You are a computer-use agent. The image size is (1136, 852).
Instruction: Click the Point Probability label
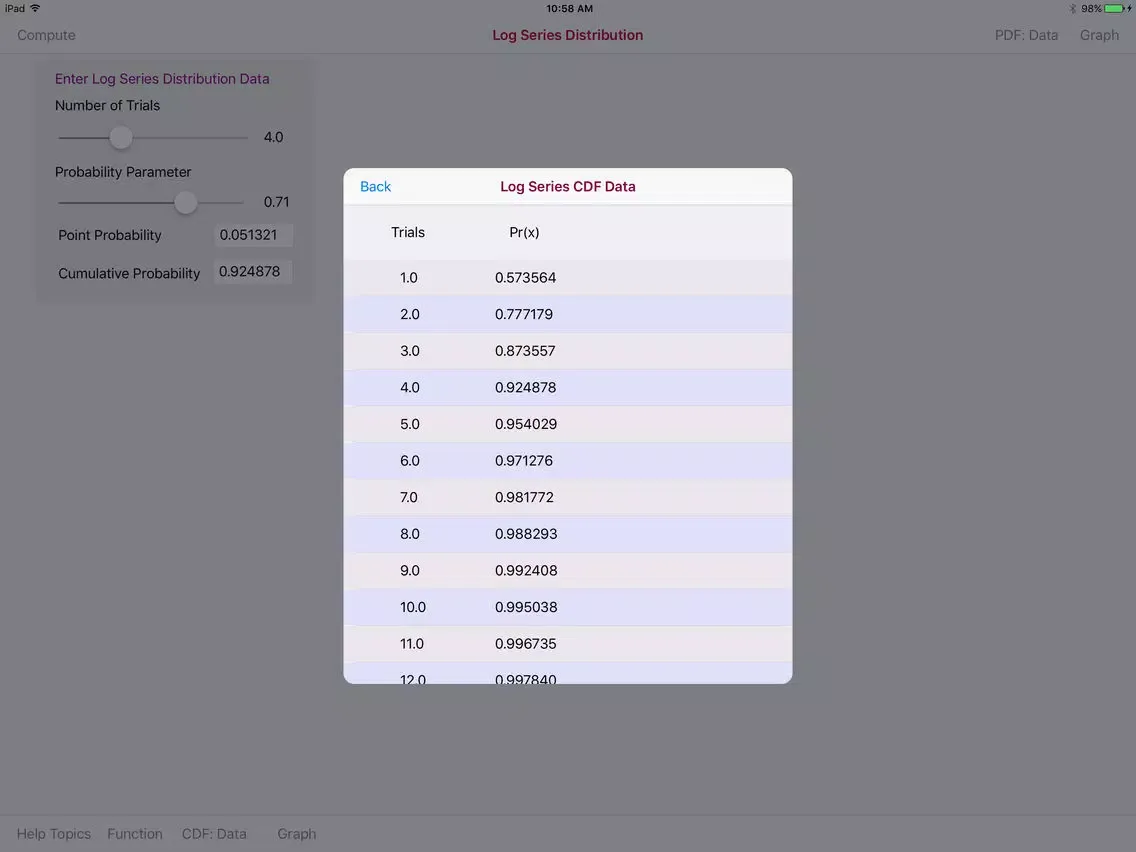coord(109,235)
